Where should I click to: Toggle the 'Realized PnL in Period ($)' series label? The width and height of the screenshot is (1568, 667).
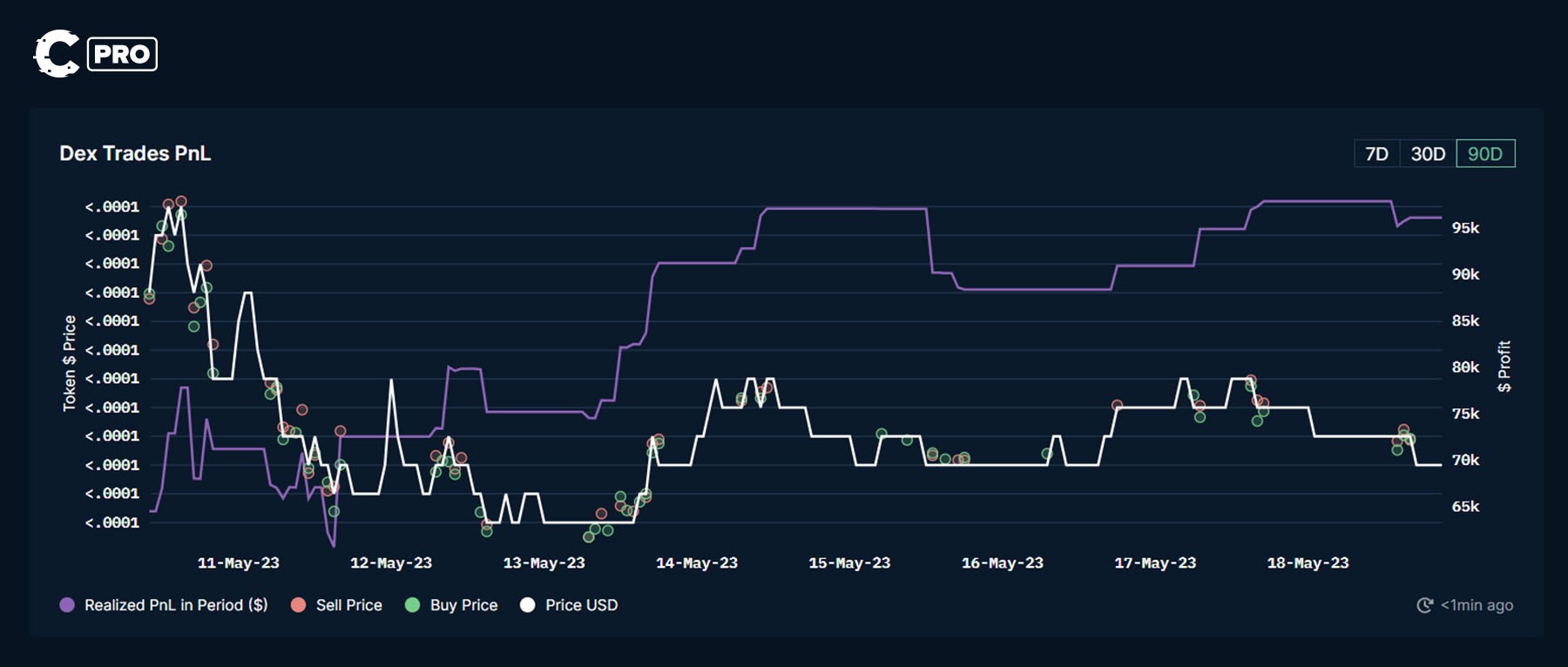[175, 605]
